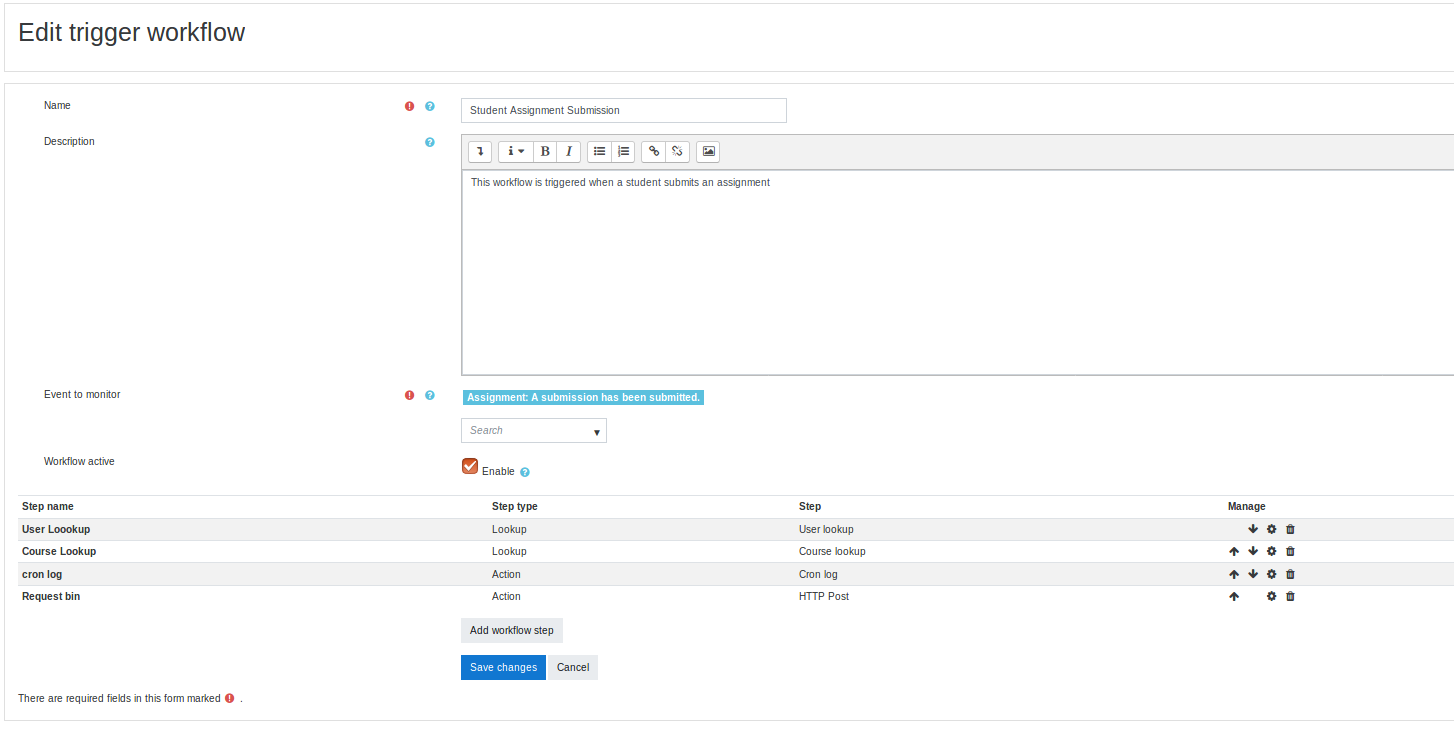This screenshot has width=1454, height=746.
Task: Edit settings of User Loookup step
Action: [1271, 529]
